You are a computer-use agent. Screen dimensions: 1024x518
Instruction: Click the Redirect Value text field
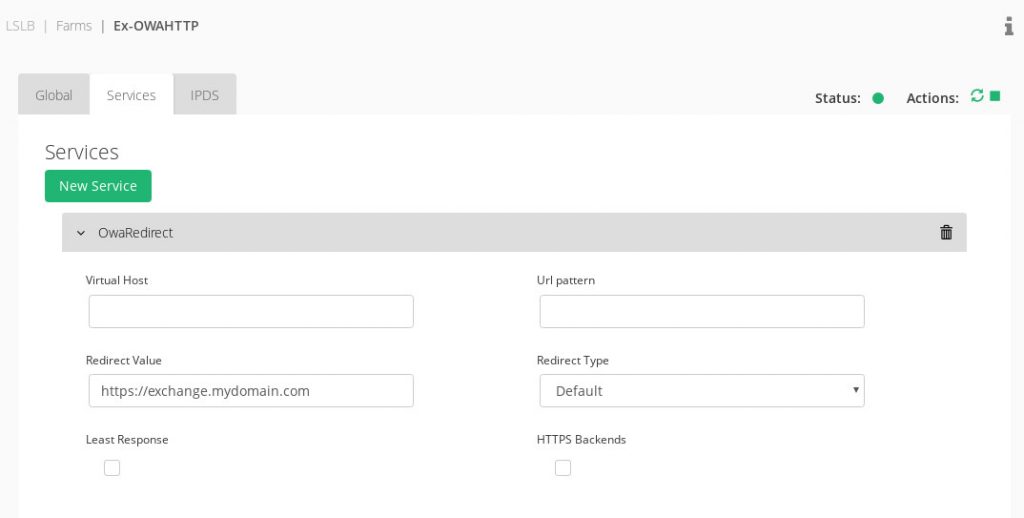point(251,391)
